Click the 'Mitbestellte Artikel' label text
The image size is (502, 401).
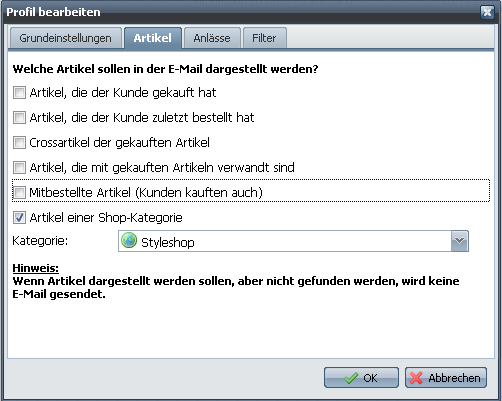click(80, 193)
